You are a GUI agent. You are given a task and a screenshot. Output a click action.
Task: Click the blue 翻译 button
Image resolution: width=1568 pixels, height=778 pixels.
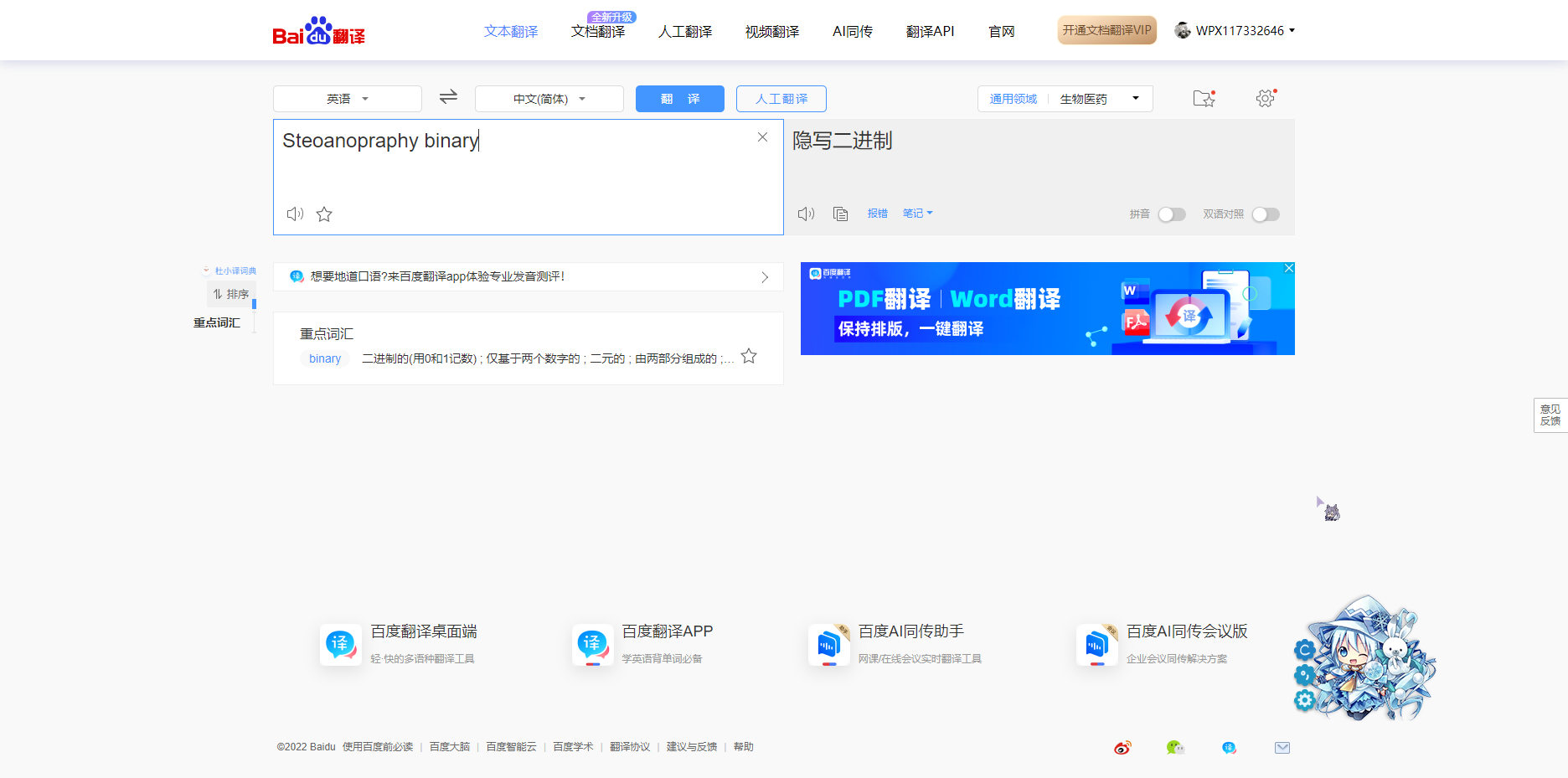point(679,99)
